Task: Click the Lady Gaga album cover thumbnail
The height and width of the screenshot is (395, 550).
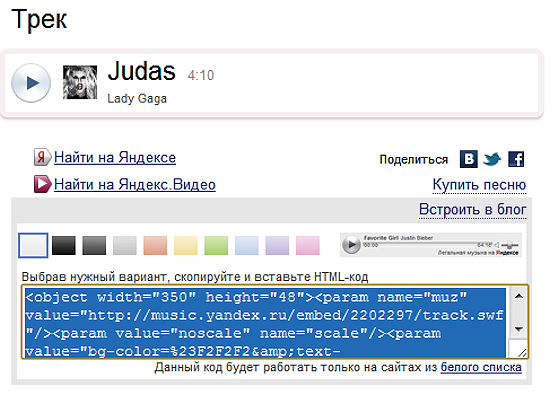Action: point(80,82)
